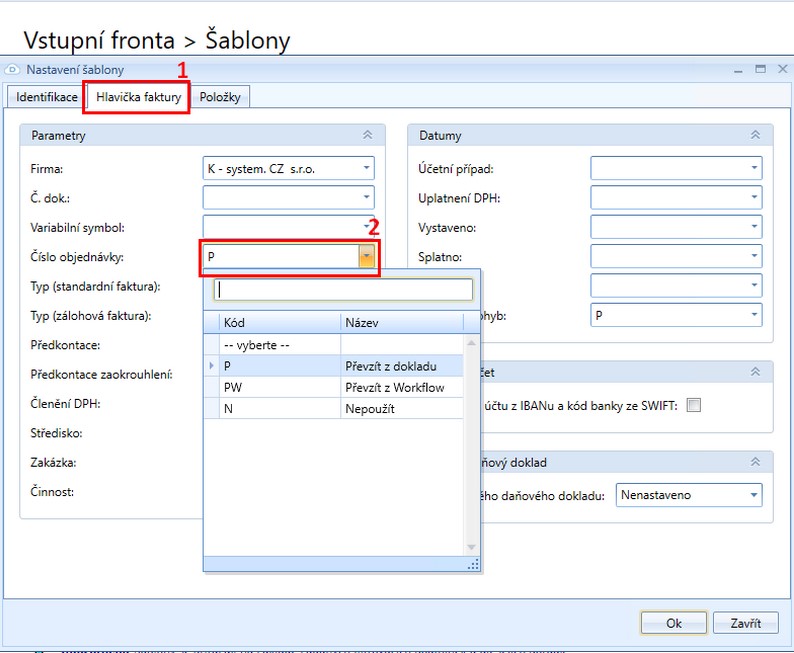Collapse the Parametry section chevron
The image size is (794, 653).
click(367, 135)
